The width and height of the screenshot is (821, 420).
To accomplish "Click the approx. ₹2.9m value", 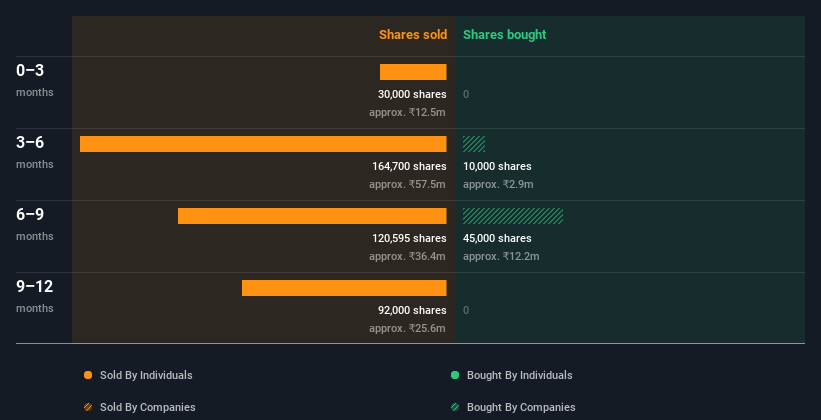I will click(498, 184).
